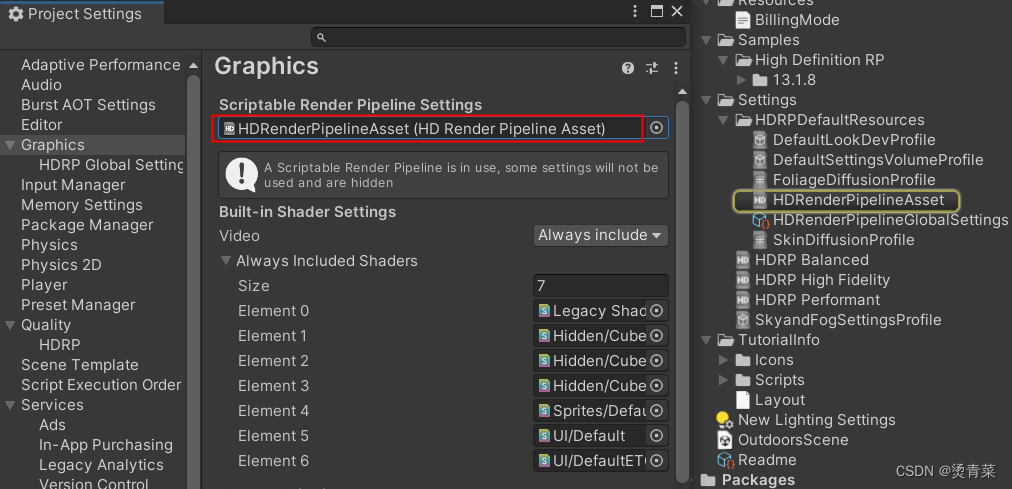
Task: Open Memory Settings category
Action: [x=82, y=205]
